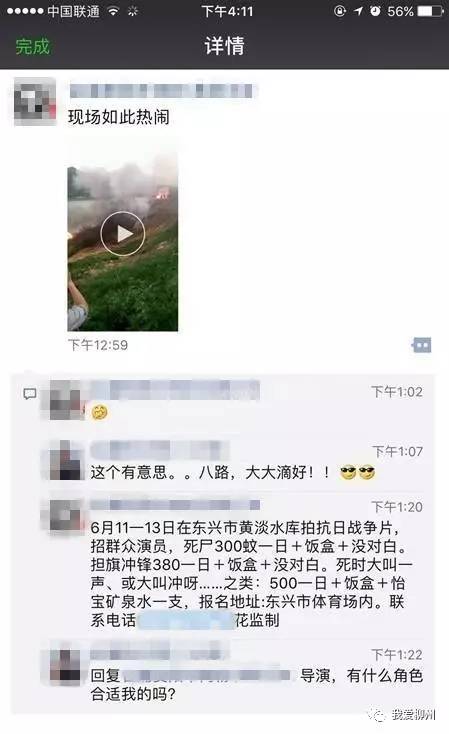Tap avatar of the 八路 commenter
This screenshot has height=734, width=449.
[66, 460]
